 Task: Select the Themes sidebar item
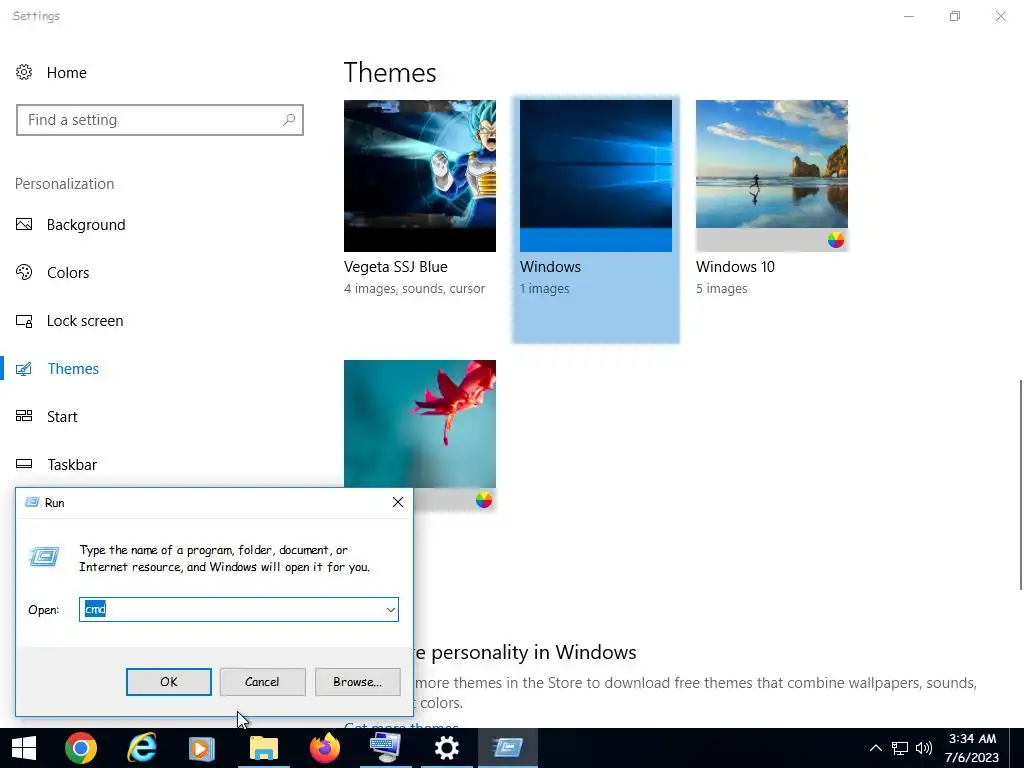[73, 369]
